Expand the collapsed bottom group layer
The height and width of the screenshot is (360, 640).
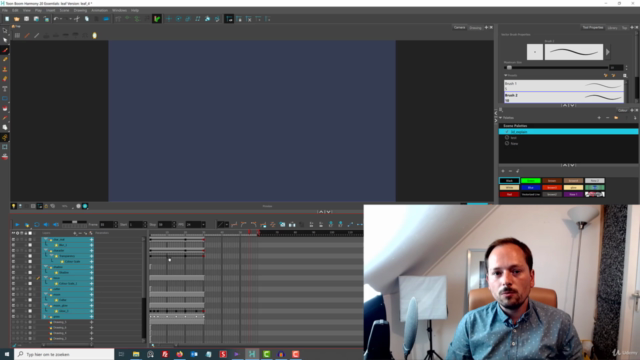point(45,316)
